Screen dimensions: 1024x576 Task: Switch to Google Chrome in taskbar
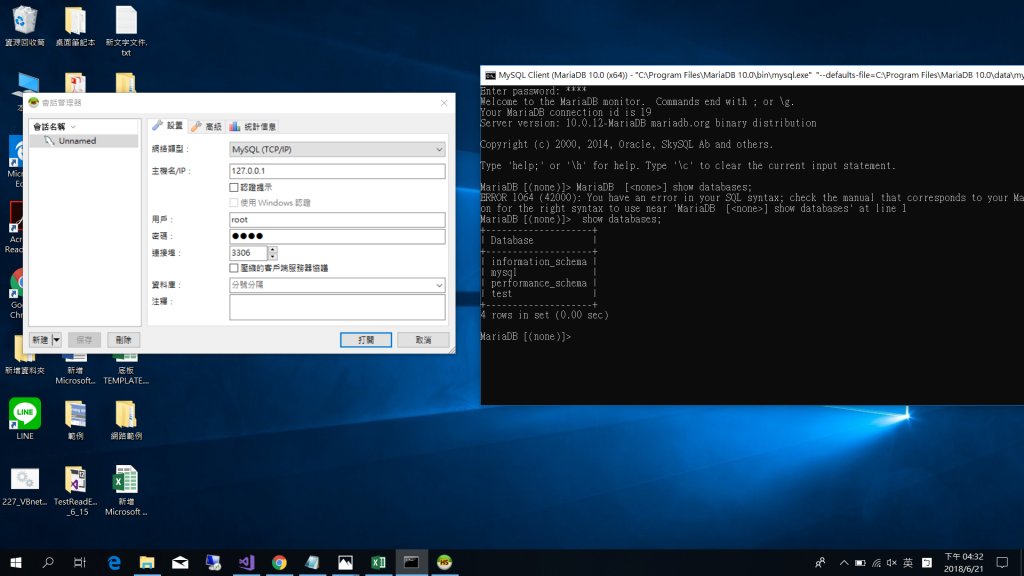pos(279,562)
